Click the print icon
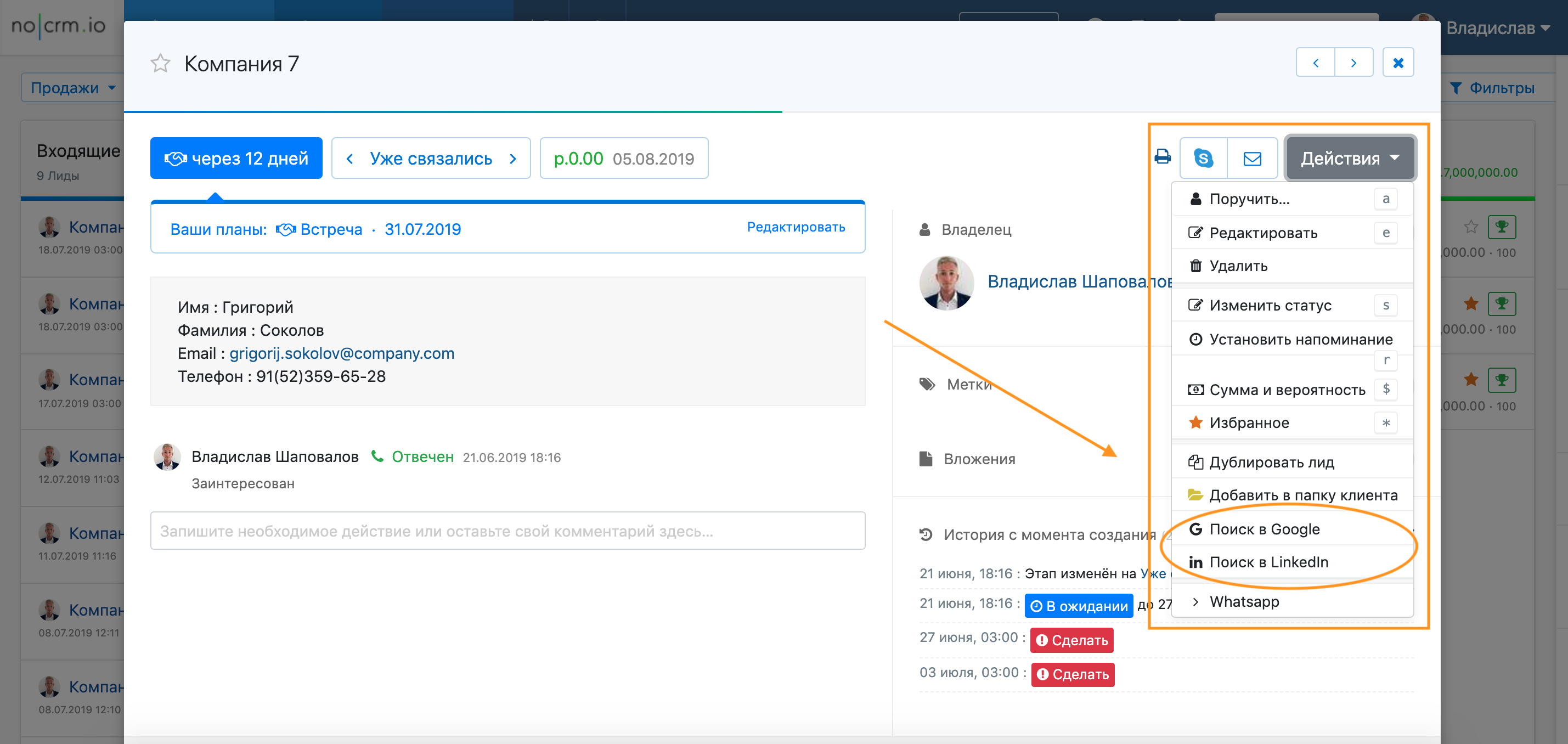The width and height of the screenshot is (1568, 744). tap(1162, 157)
